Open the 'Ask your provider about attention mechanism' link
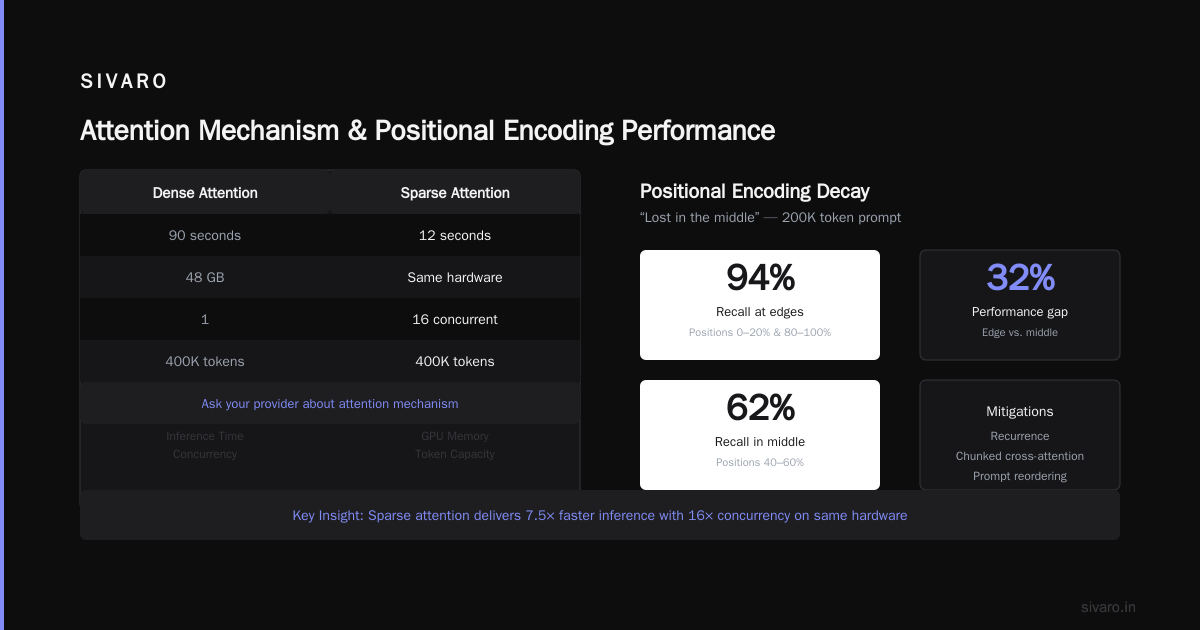Viewport: 1200px width, 630px height. [x=330, y=404]
